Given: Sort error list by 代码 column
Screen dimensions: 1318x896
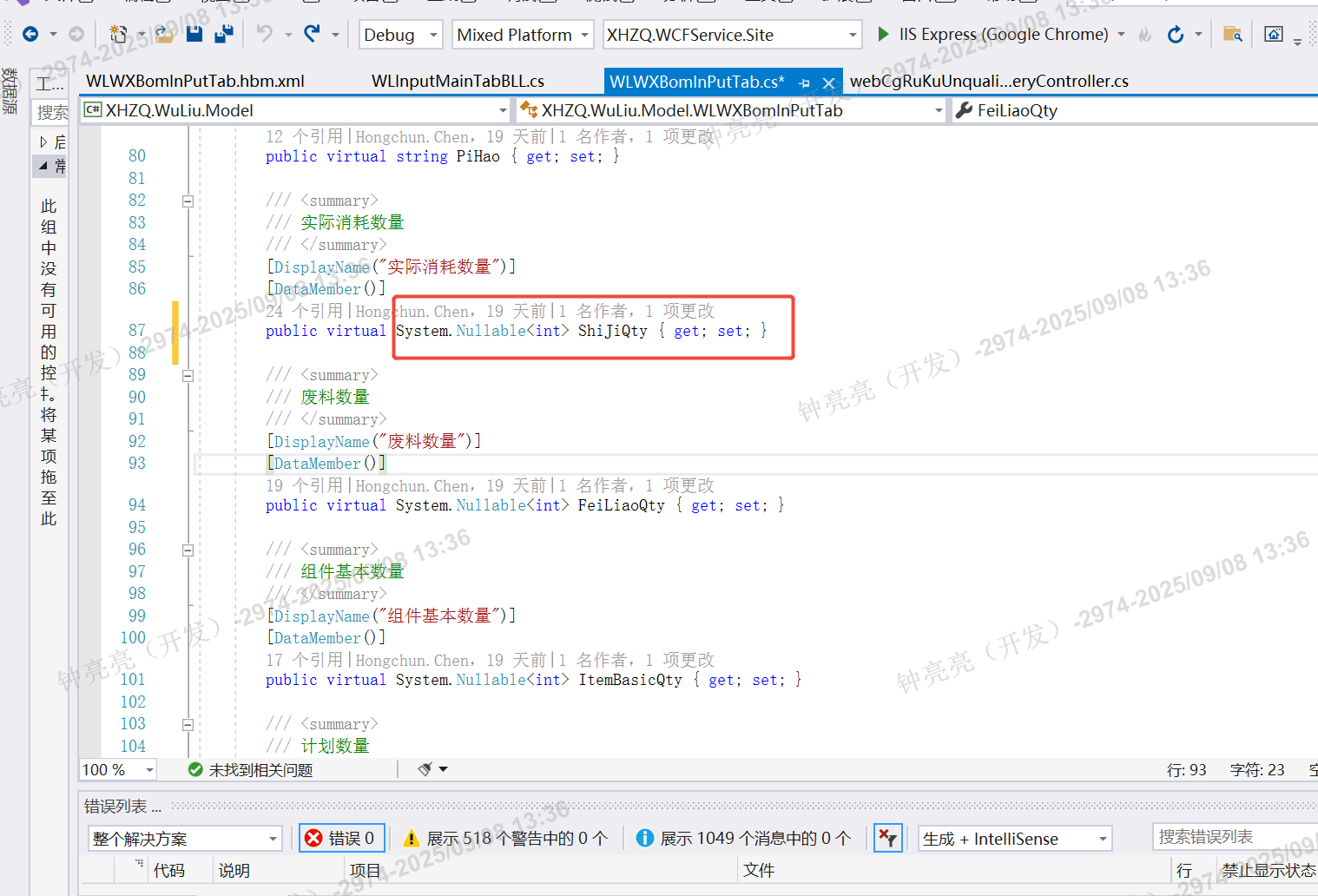Looking at the screenshot, I should tap(169, 870).
